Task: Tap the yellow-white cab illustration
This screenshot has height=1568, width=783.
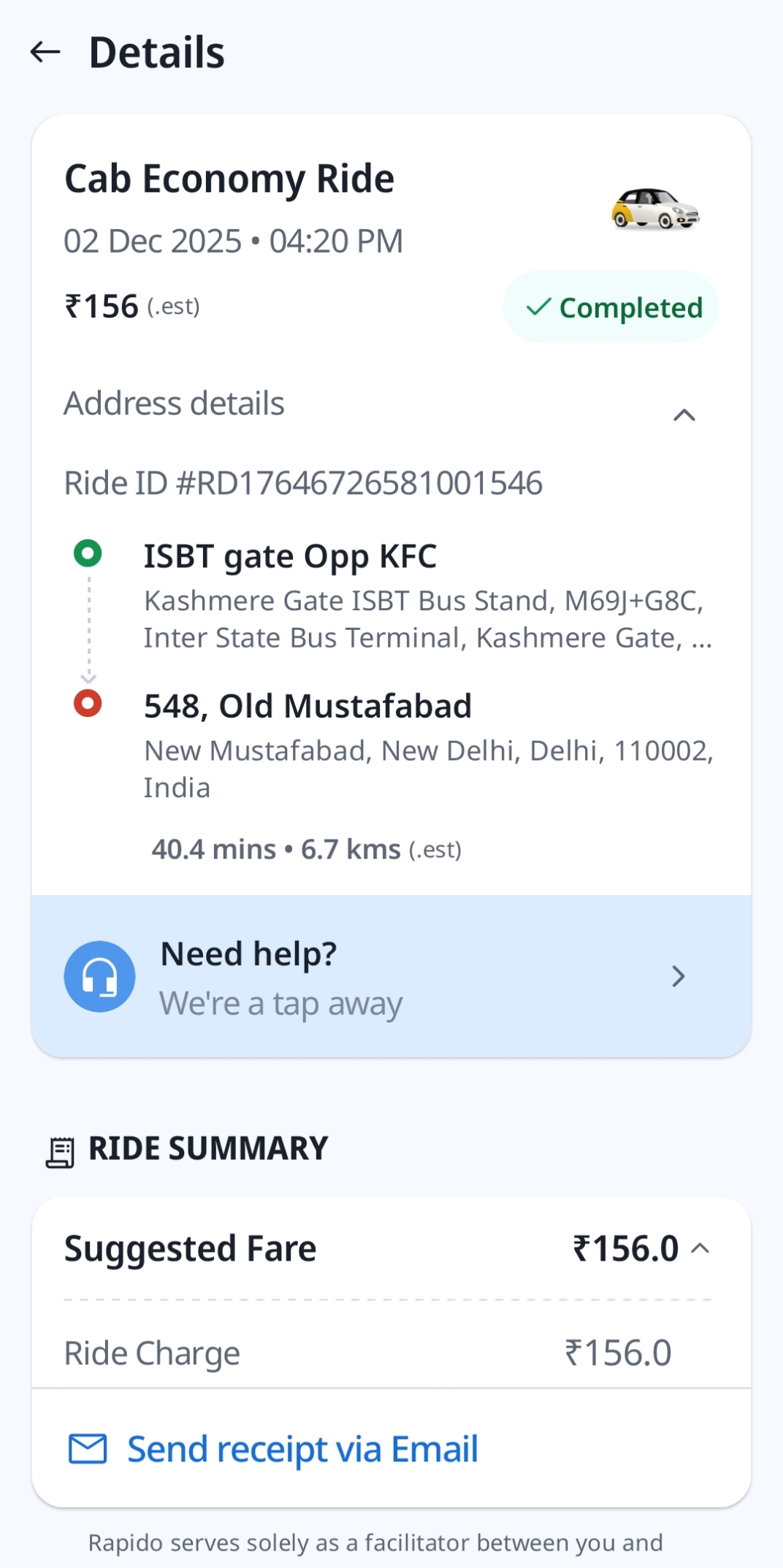Action: [655, 209]
